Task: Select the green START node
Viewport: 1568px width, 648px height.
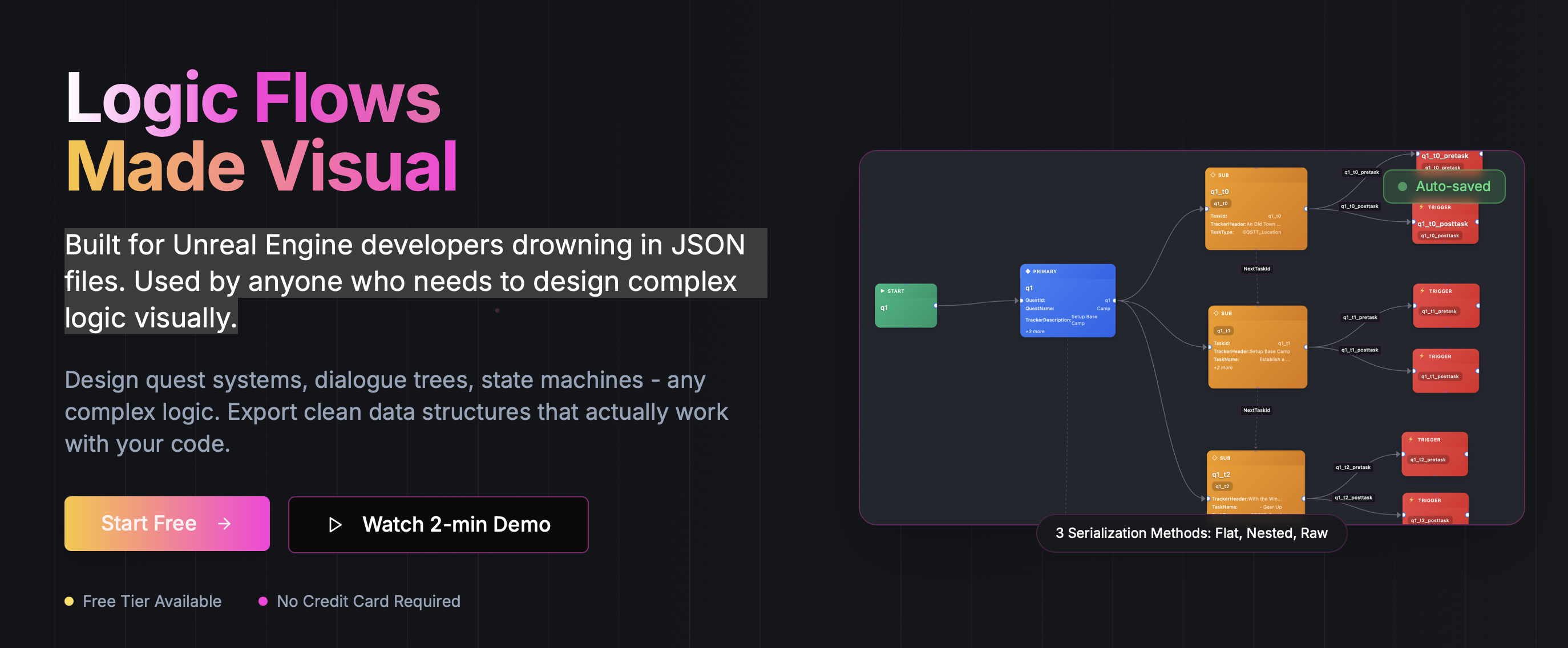Action: [906, 305]
